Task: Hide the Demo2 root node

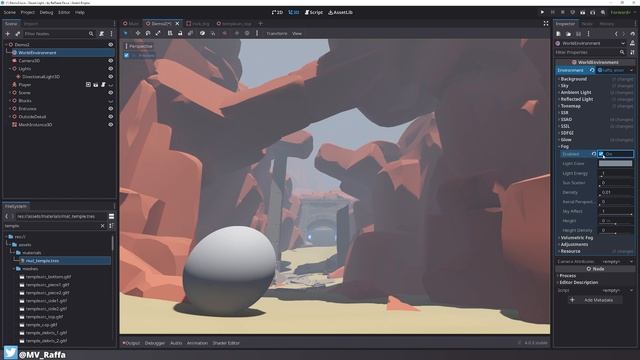Action: [x=111, y=44]
